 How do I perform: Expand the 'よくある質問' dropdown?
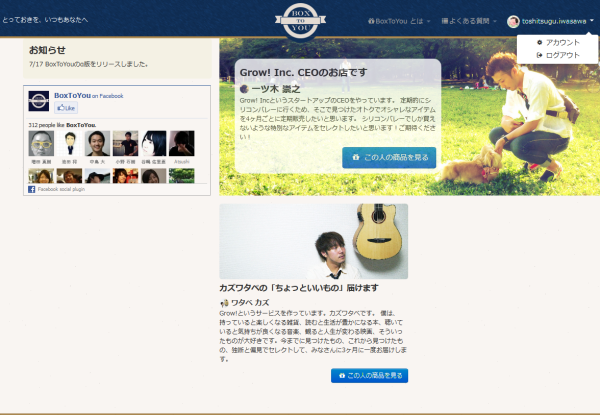pos(469,21)
